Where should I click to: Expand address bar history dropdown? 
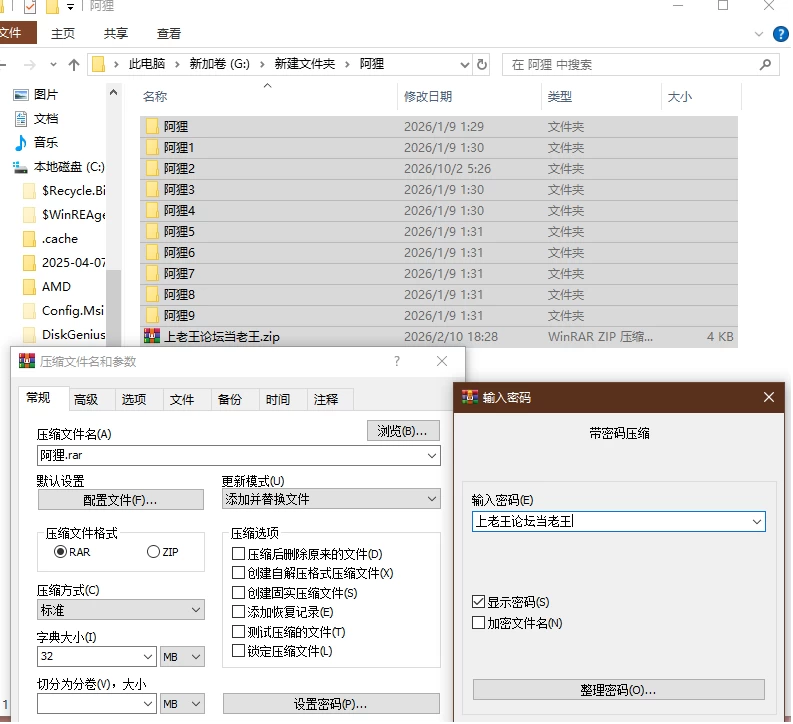coord(464,65)
